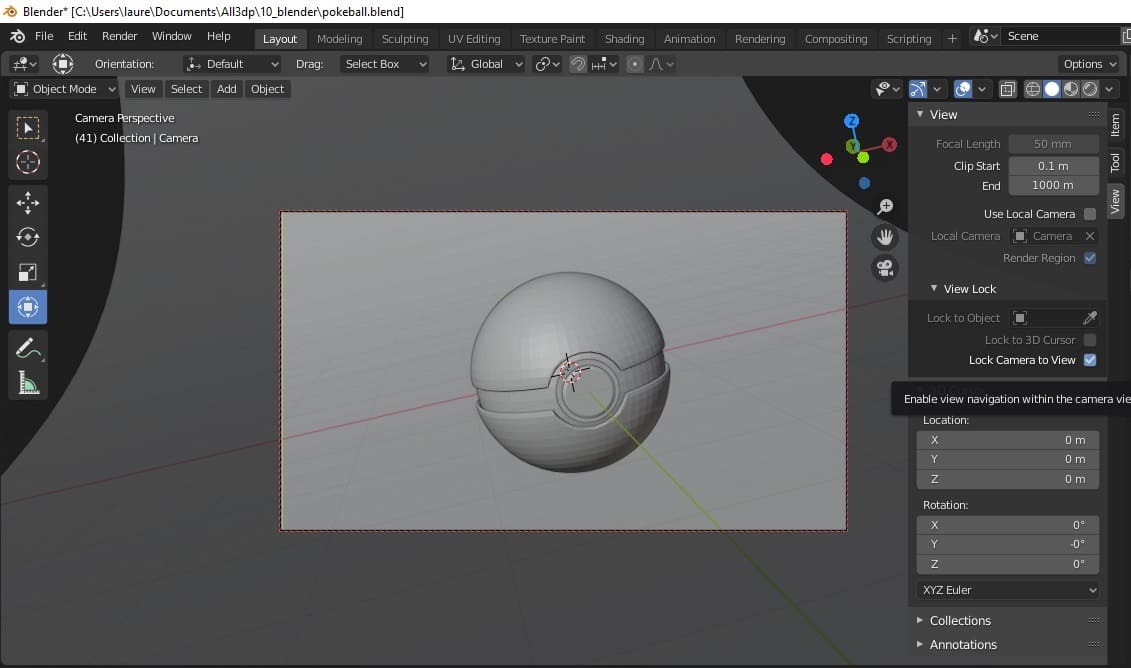Image resolution: width=1131 pixels, height=668 pixels.
Task: Toggle the snap magnet icon
Action: 578,64
